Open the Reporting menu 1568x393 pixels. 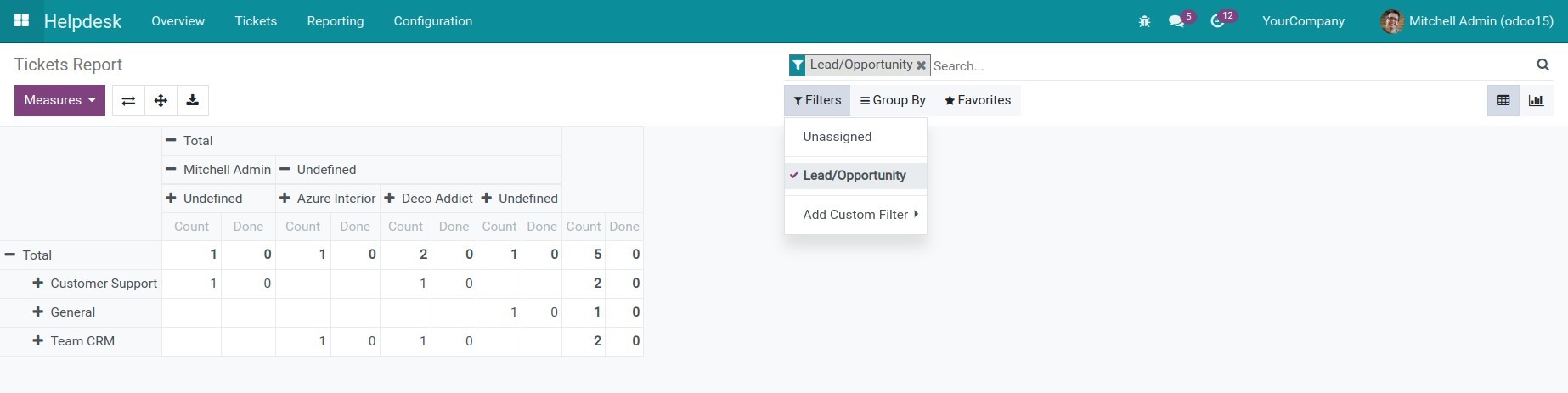point(335,21)
